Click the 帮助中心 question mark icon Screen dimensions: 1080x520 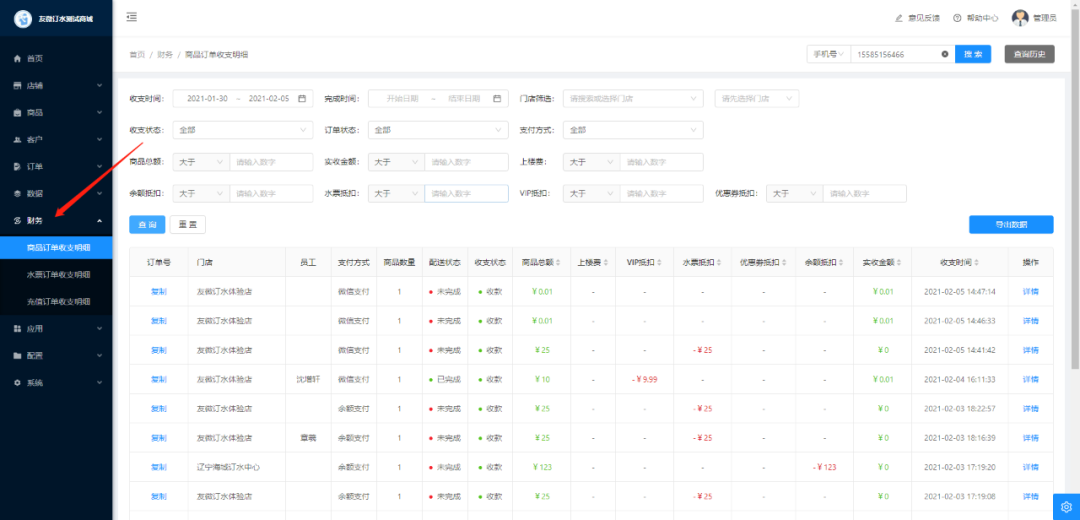(957, 18)
